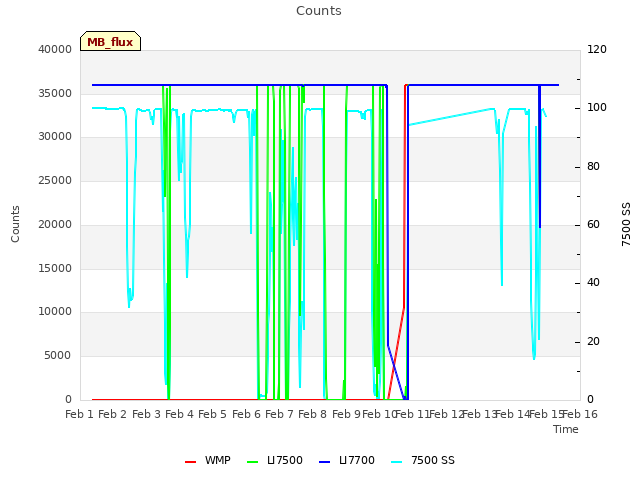Click the right-axis 20 tick label
This screenshot has width=640, height=480.
click(593, 341)
